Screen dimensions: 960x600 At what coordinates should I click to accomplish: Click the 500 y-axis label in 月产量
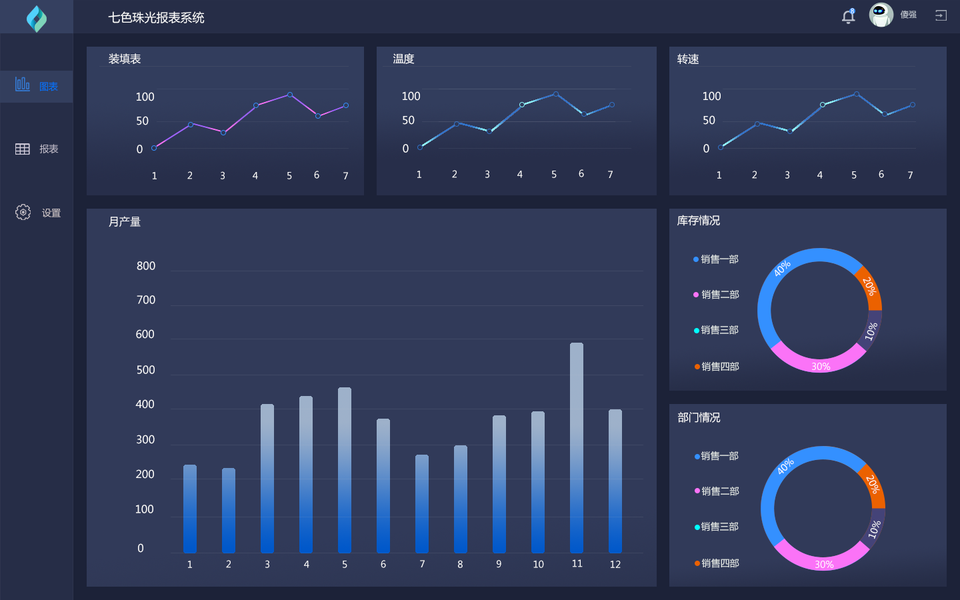(x=146, y=370)
